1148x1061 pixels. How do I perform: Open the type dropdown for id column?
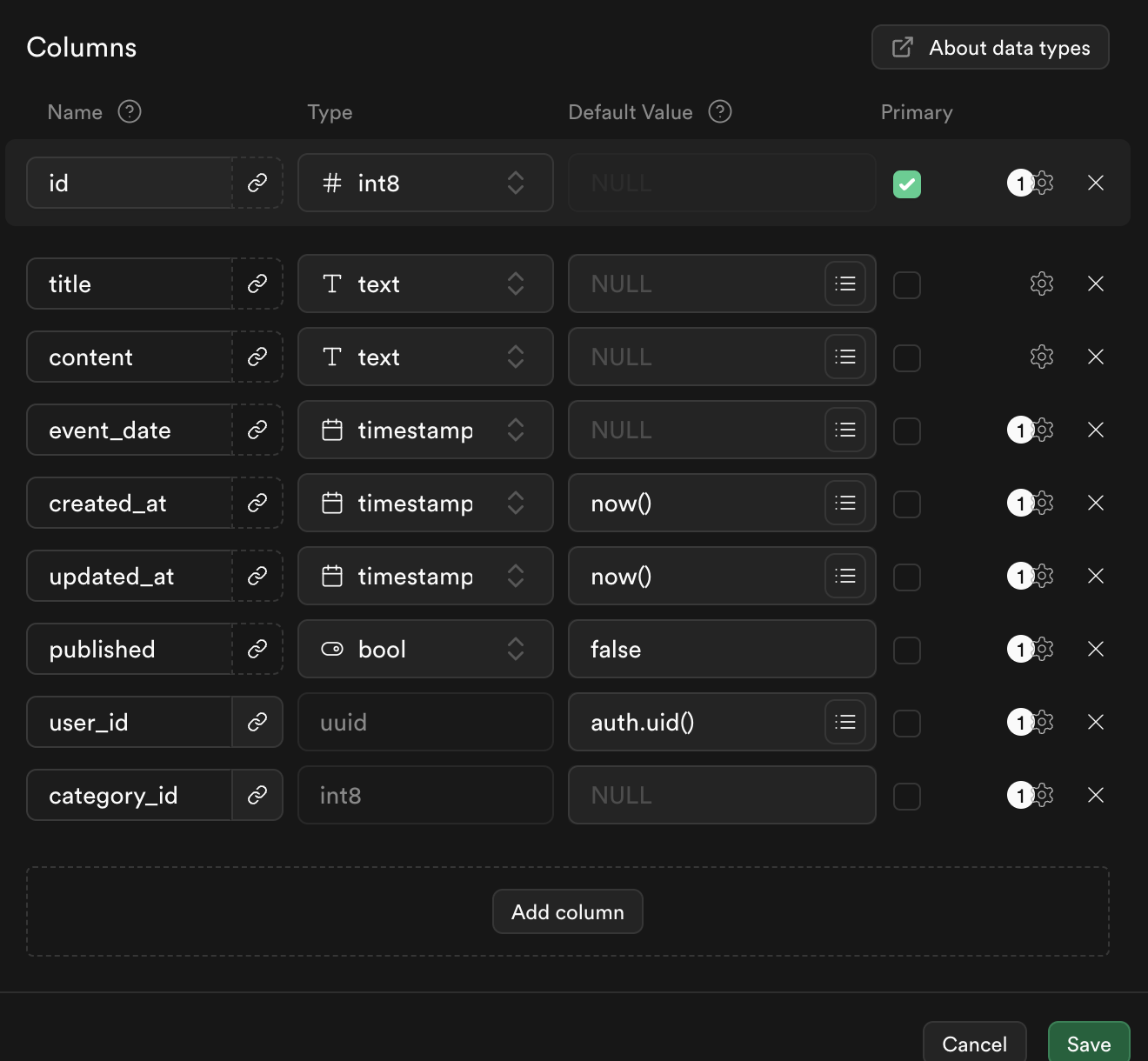[x=425, y=183]
